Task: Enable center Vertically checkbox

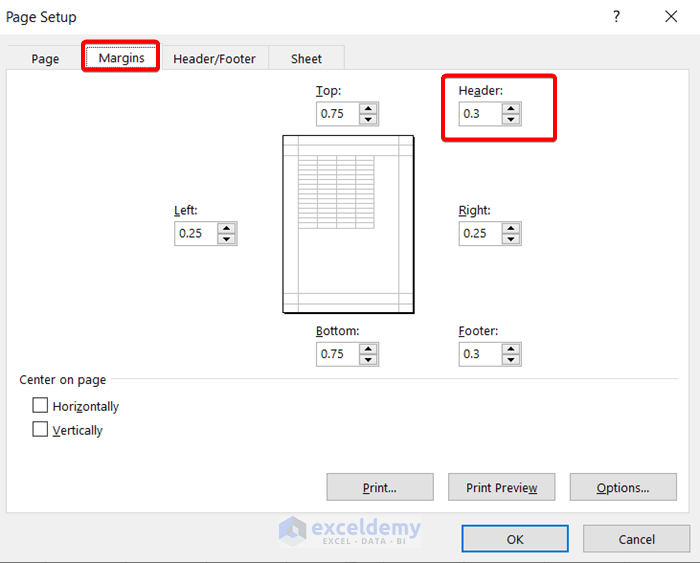Action: tap(40, 430)
